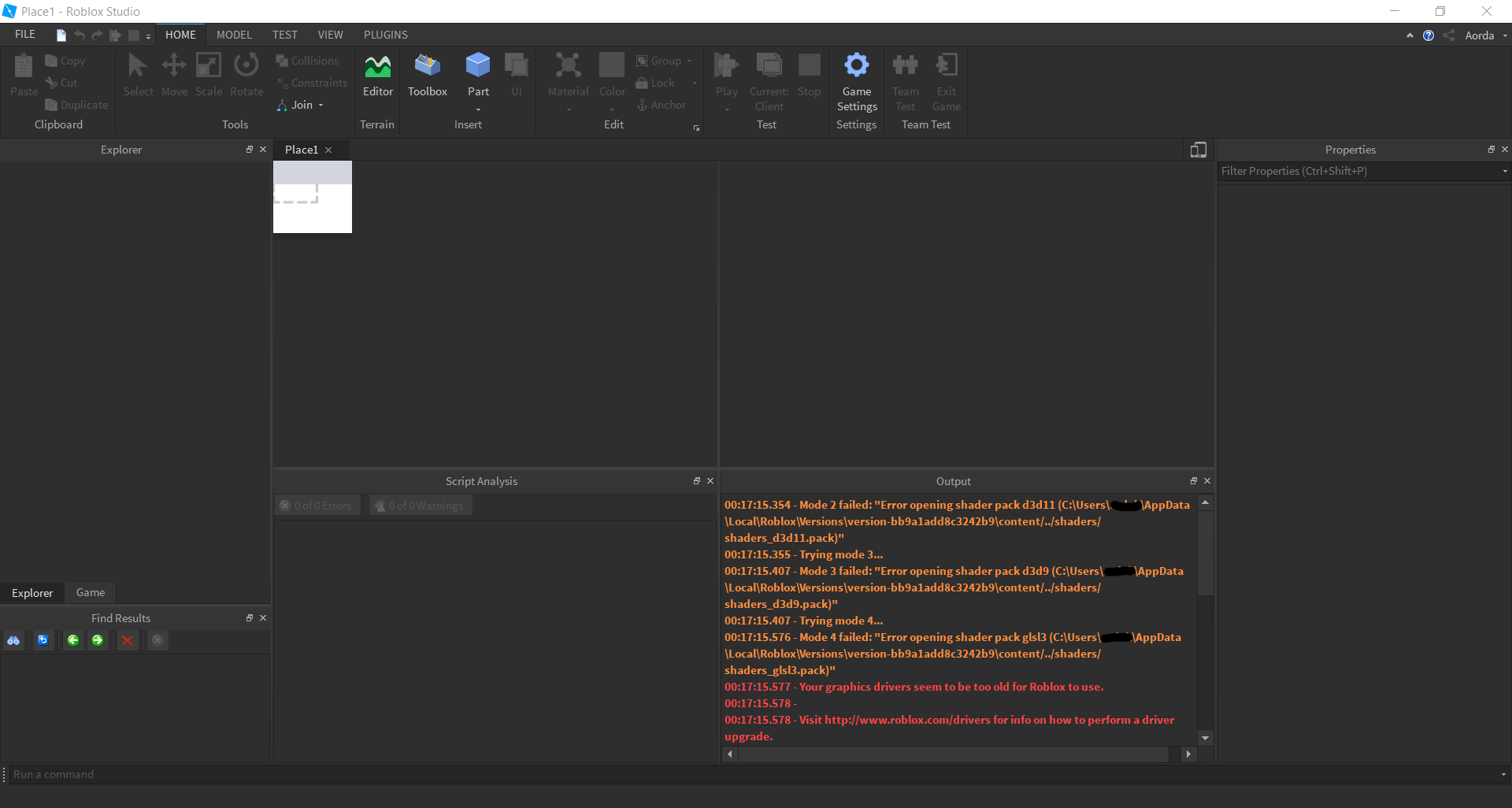This screenshot has height=808, width=1512.
Task: Toggle the 0 of 0 Warnings filter
Action: tap(419, 506)
